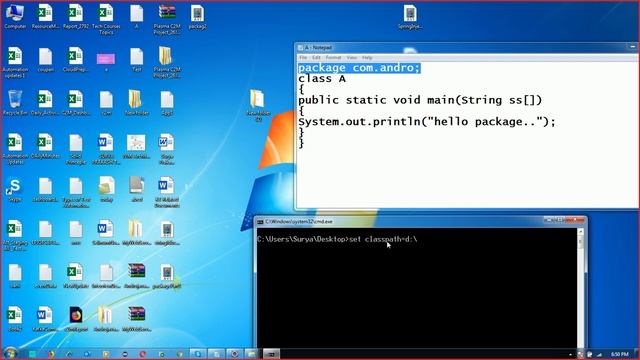This screenshot has width=640, height=360.
Task: Select the Plasma C2M Project WinRAR archive icon
Action: (167, 19)
